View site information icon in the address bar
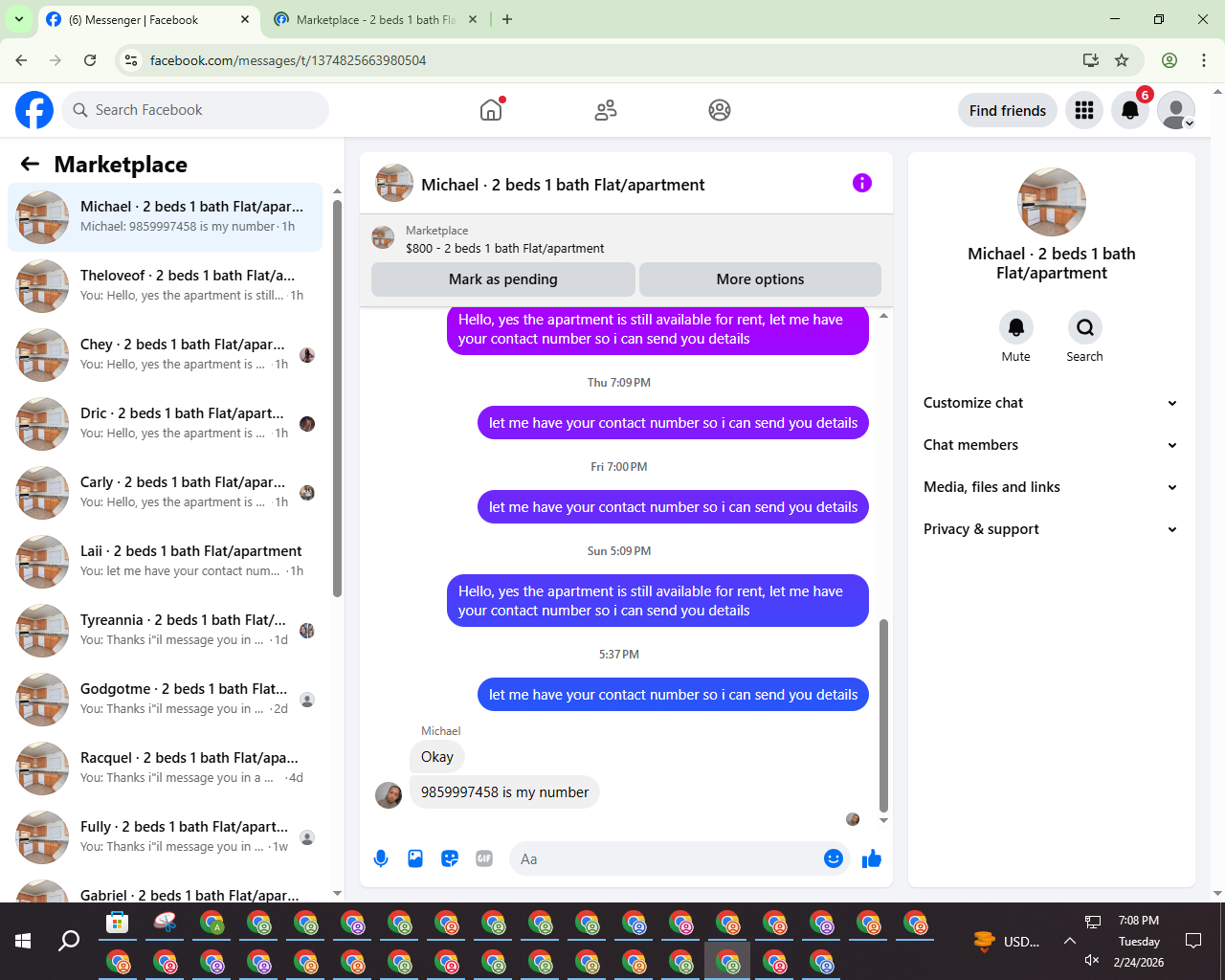Viewport: 1225px width, 980px height. point(132,60)
